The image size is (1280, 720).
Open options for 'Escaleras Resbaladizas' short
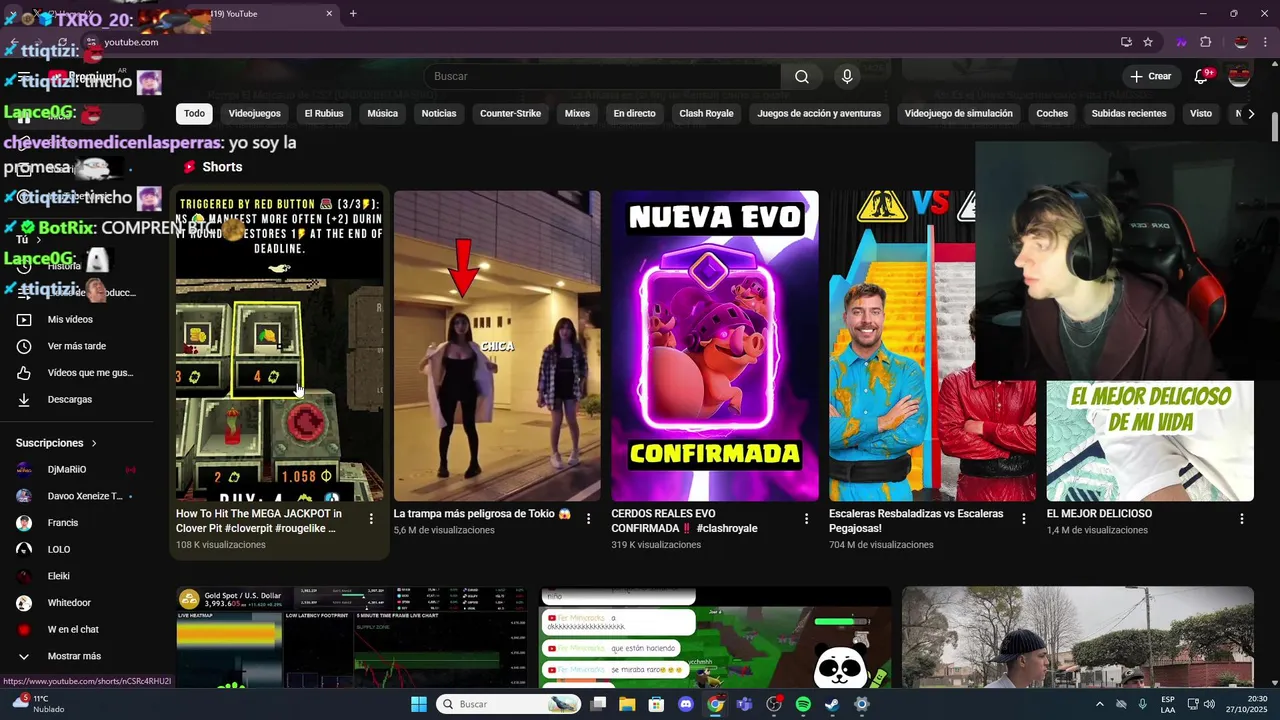(x=1024, y=519)
